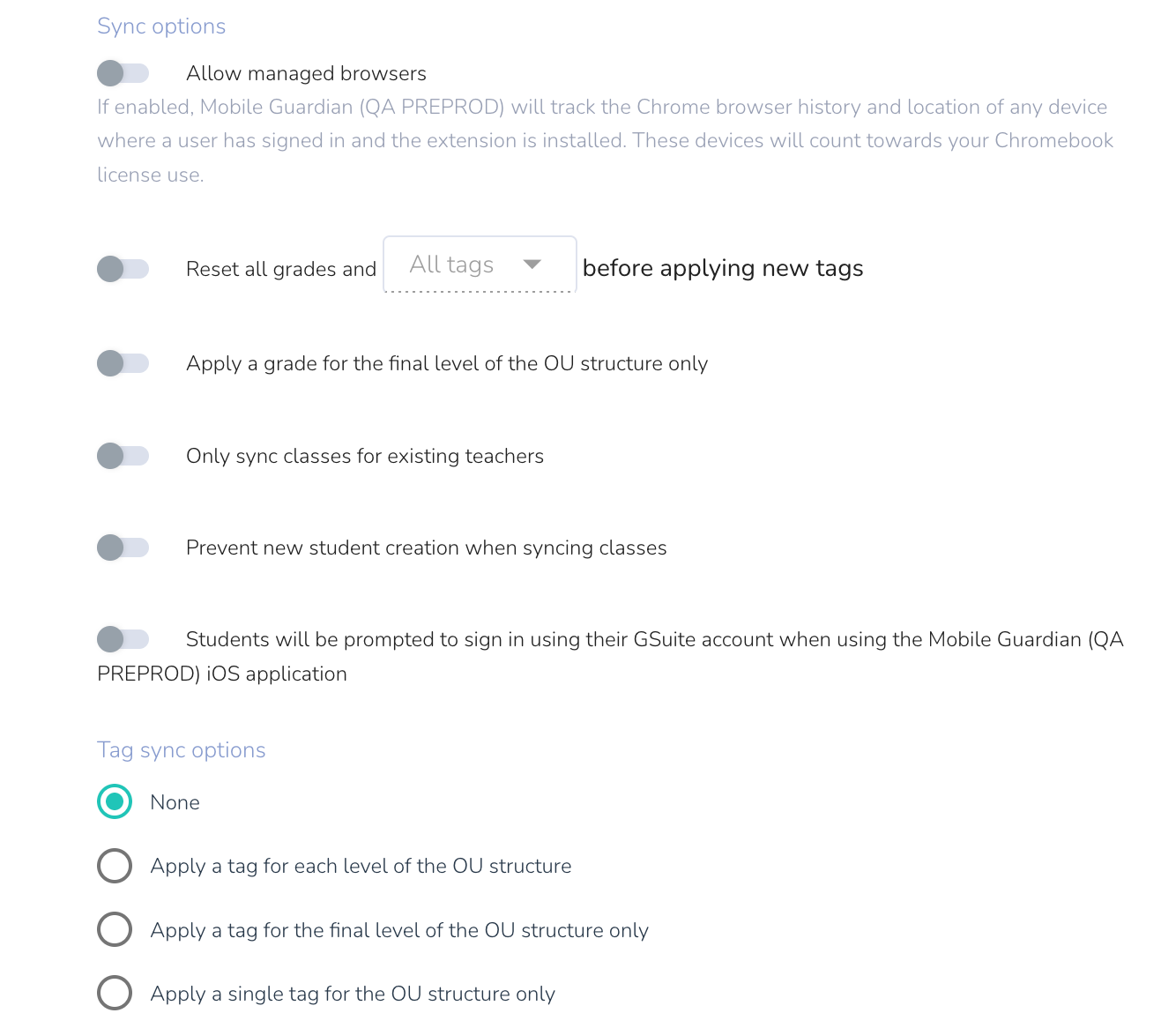Click the Prevent new student creation label text

pos(426,548)
